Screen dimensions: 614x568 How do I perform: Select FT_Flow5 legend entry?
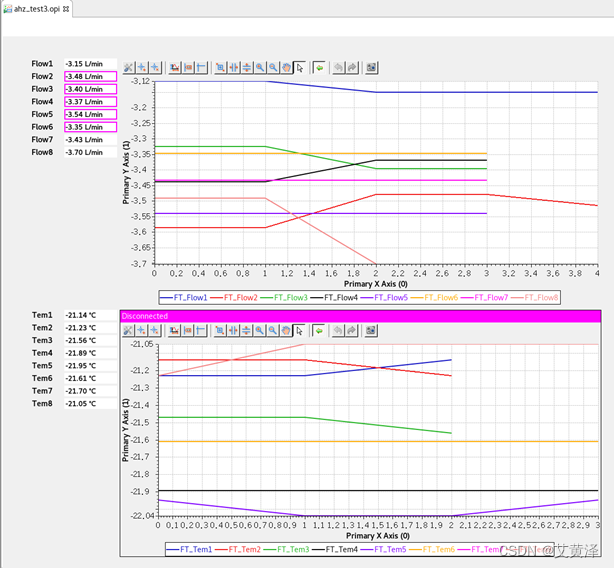[384, 298]
